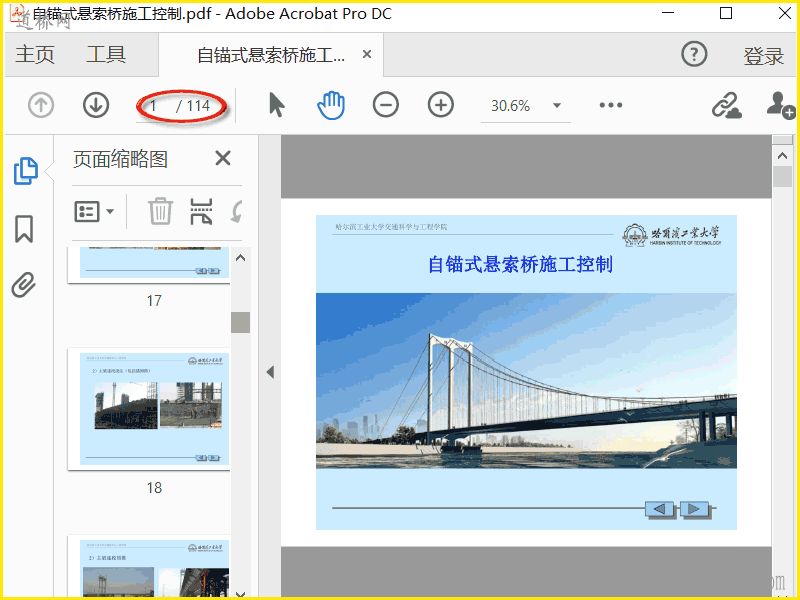Collapse the left navigation pane arrow
Image resolution: width=800 pixels, height=600 pixels.
coord(269,372)
